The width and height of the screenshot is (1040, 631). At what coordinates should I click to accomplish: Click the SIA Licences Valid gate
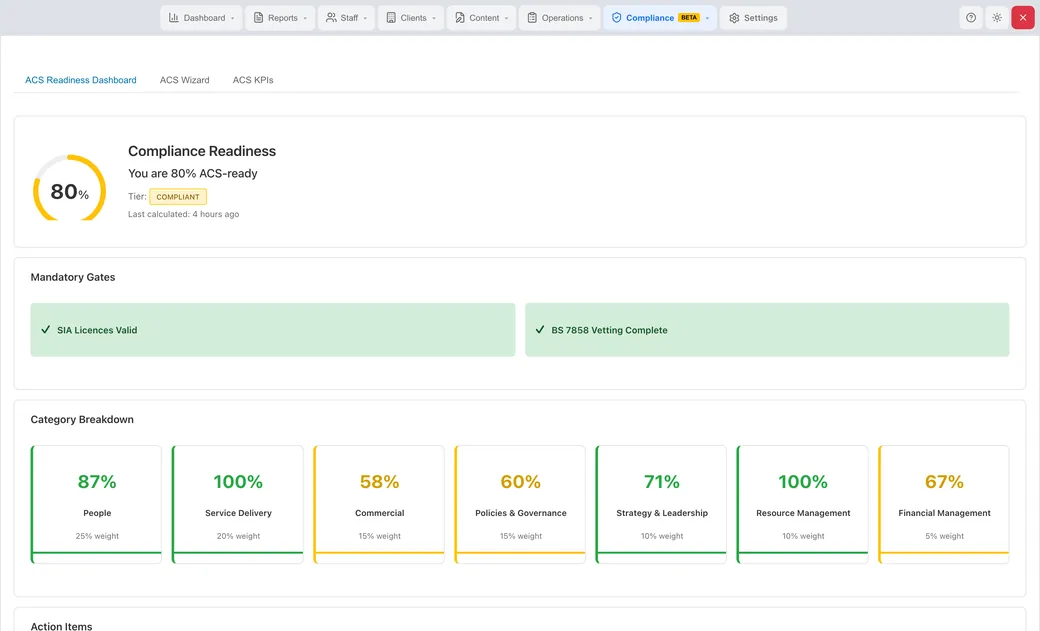tap(273, 330)
